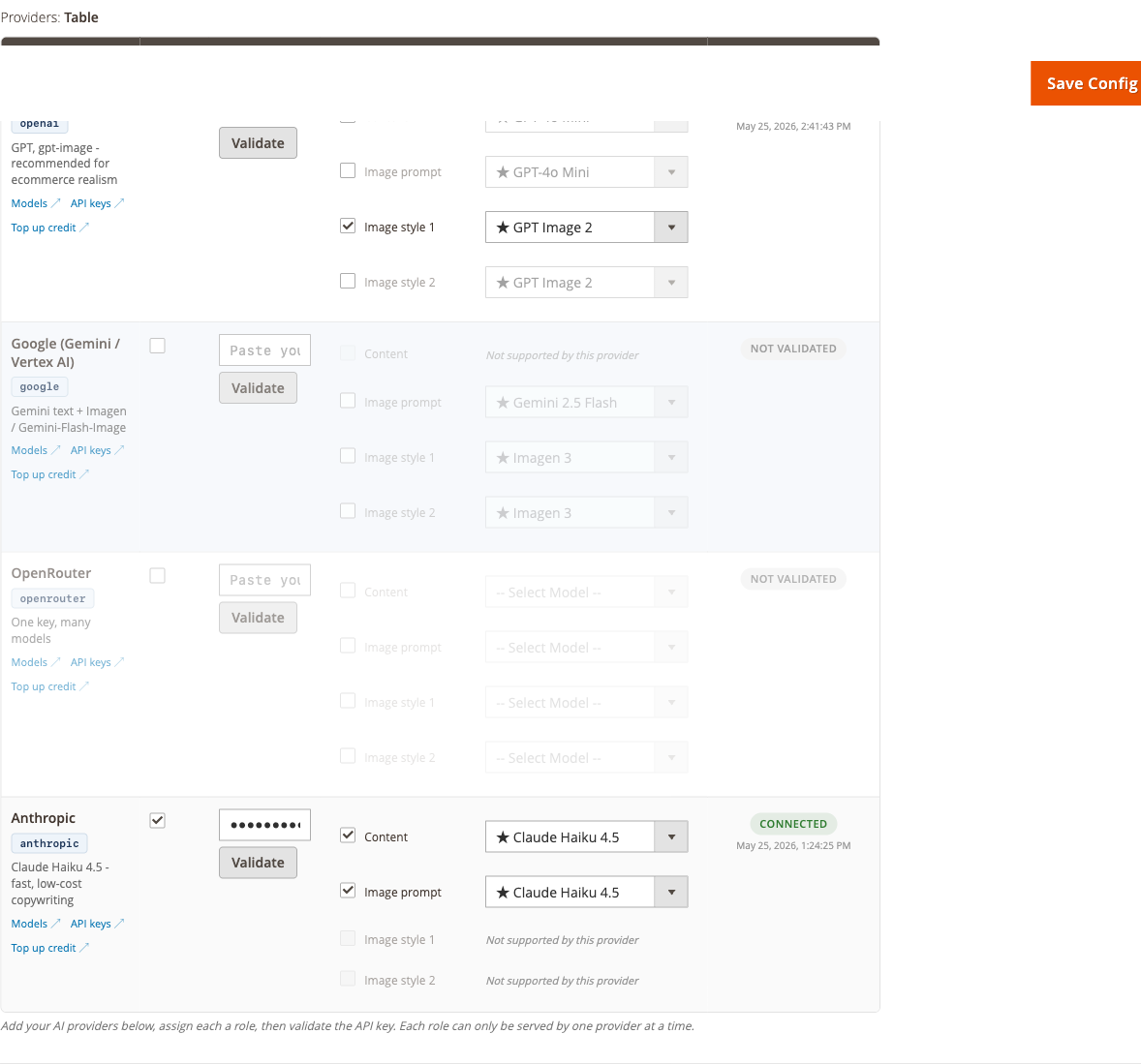Open OpenAI Models link
This screenshot has width=1141, height=1064.
[x=36, y=203]
